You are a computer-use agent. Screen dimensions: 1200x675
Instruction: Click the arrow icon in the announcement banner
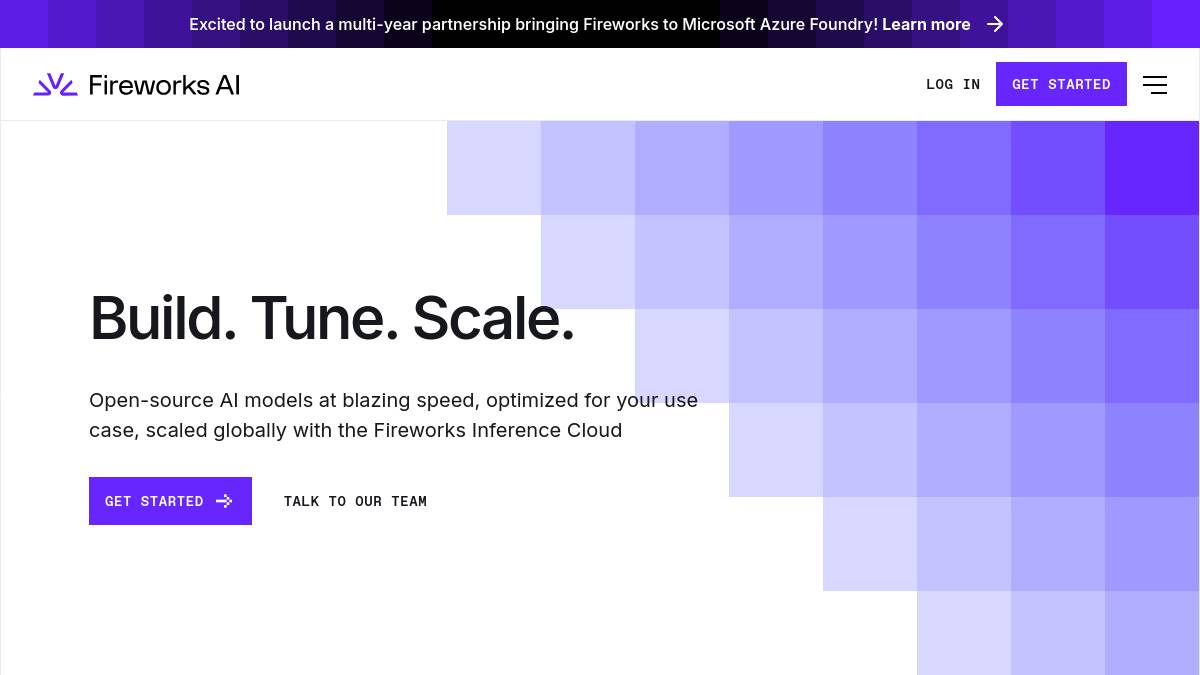pyautogui.click(x=995, y=24)
